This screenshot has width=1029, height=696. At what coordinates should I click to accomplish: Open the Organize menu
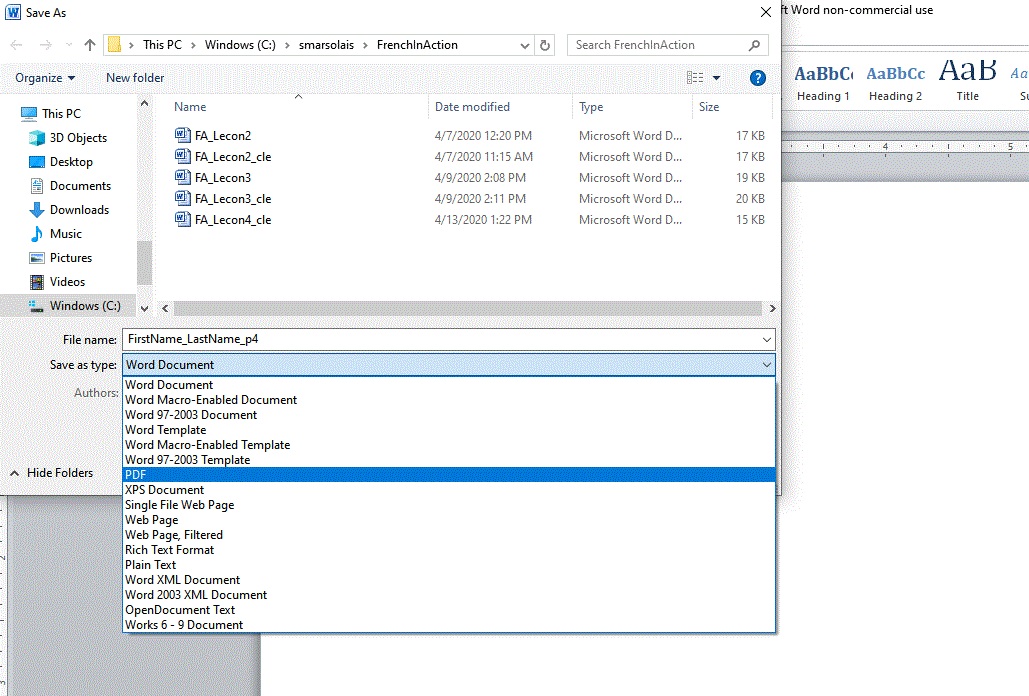point(45,77)
